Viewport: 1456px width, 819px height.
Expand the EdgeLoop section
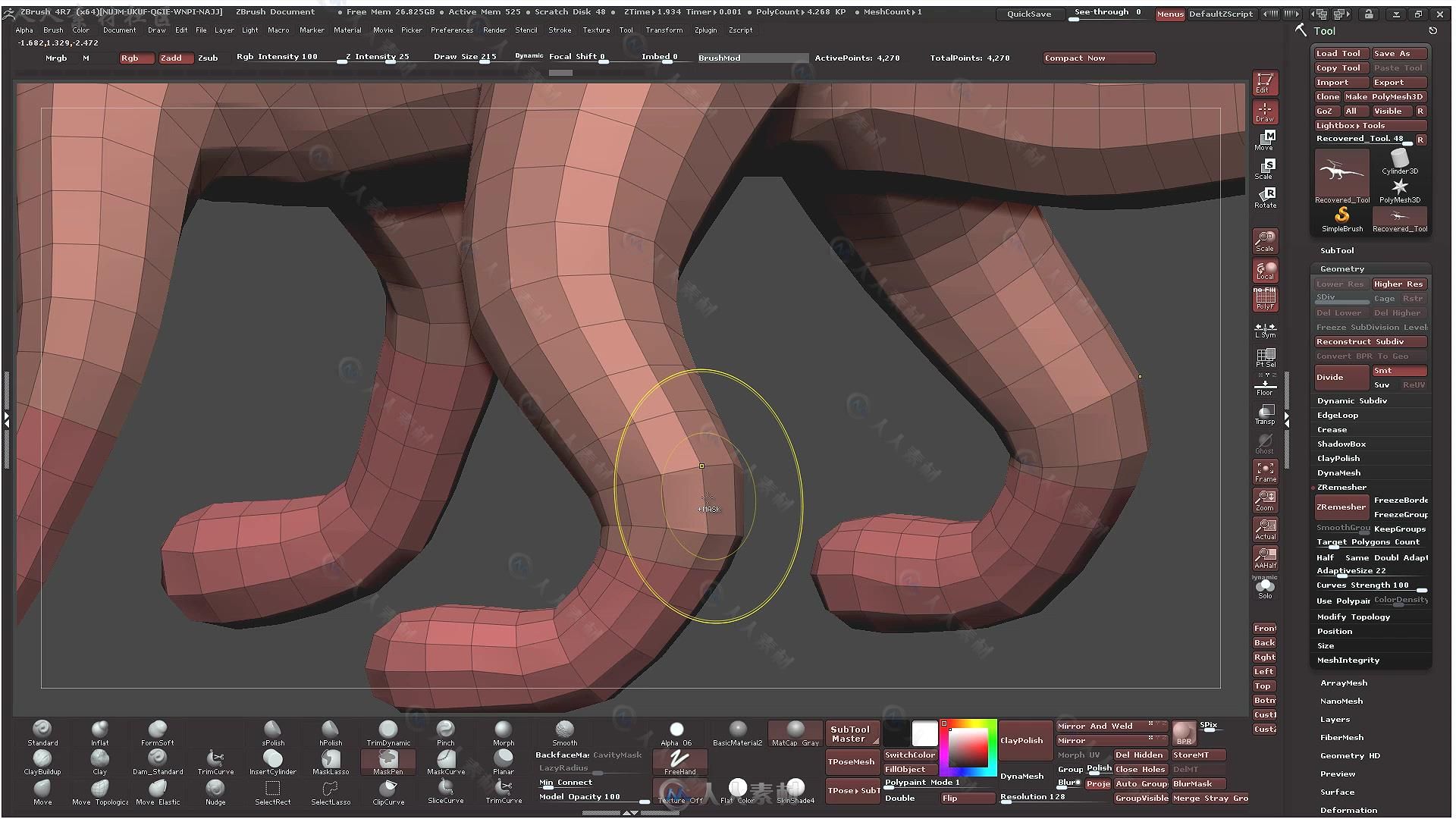click(x=1338, y=416)
